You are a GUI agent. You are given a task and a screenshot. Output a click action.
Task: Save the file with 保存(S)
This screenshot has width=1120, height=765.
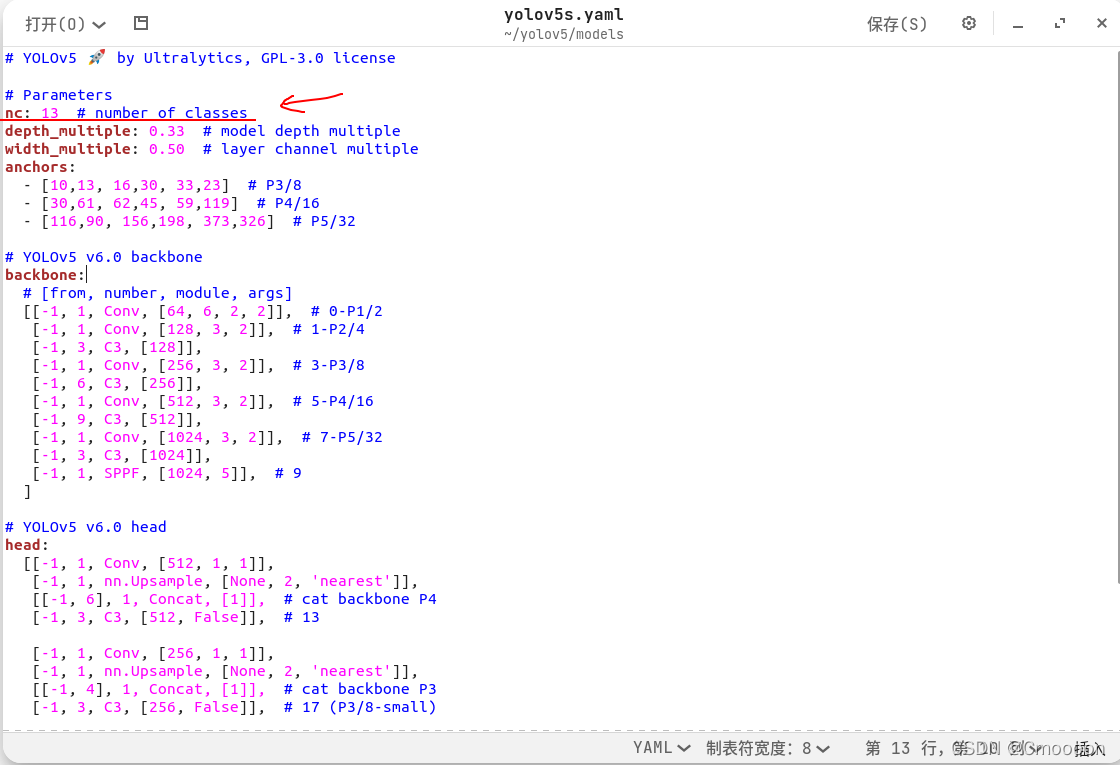click(x=896, y=24)
